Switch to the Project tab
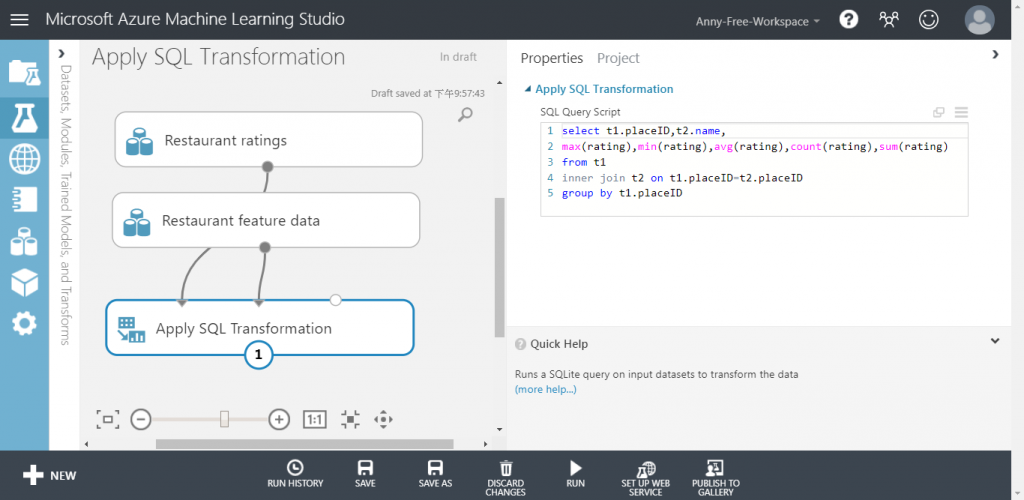The height and width of the screenshot is (500, 1024). [618, 58]
